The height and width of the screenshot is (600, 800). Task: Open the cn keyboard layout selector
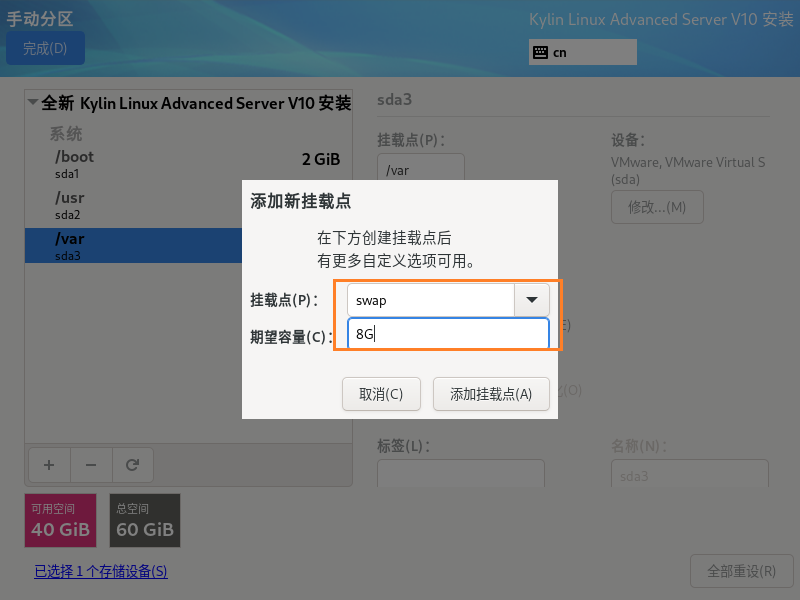583,52
